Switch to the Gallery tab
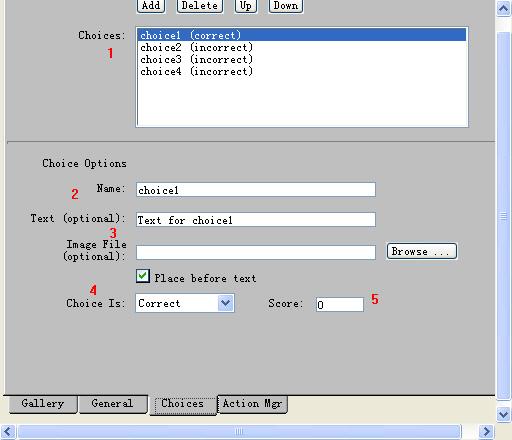Screen dimensions: 512x440 pyautogui.click(x=43, y=404)
